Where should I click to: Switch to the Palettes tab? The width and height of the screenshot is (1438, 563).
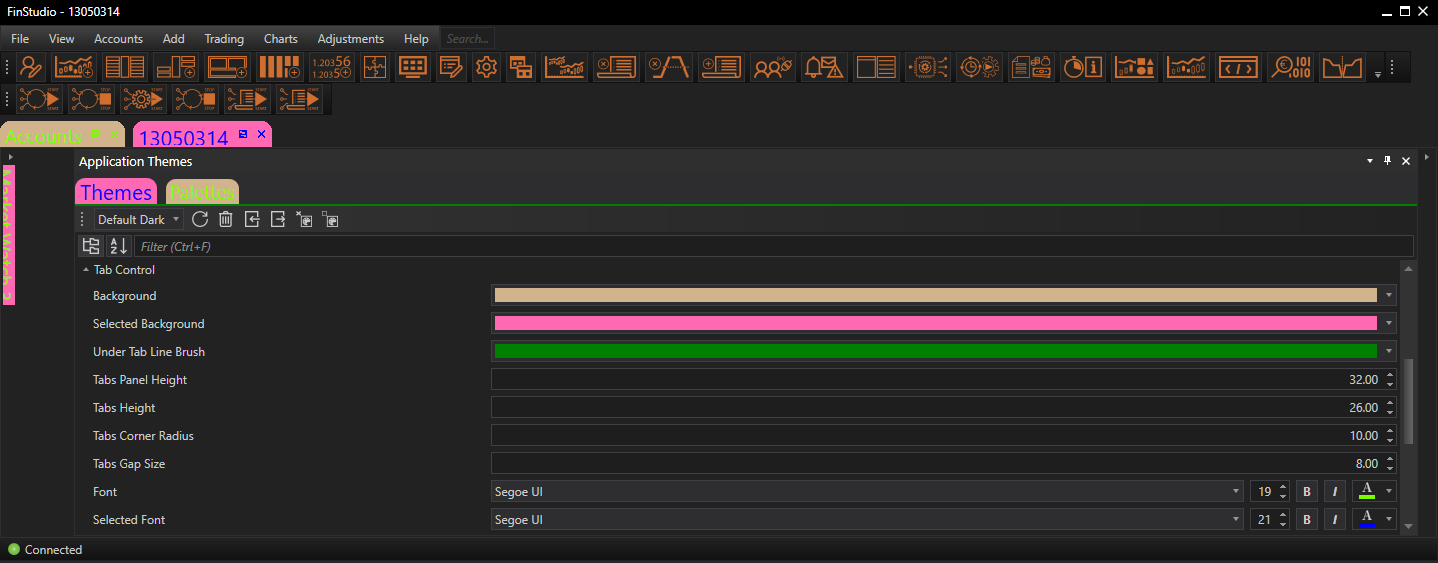coord(201,193)
